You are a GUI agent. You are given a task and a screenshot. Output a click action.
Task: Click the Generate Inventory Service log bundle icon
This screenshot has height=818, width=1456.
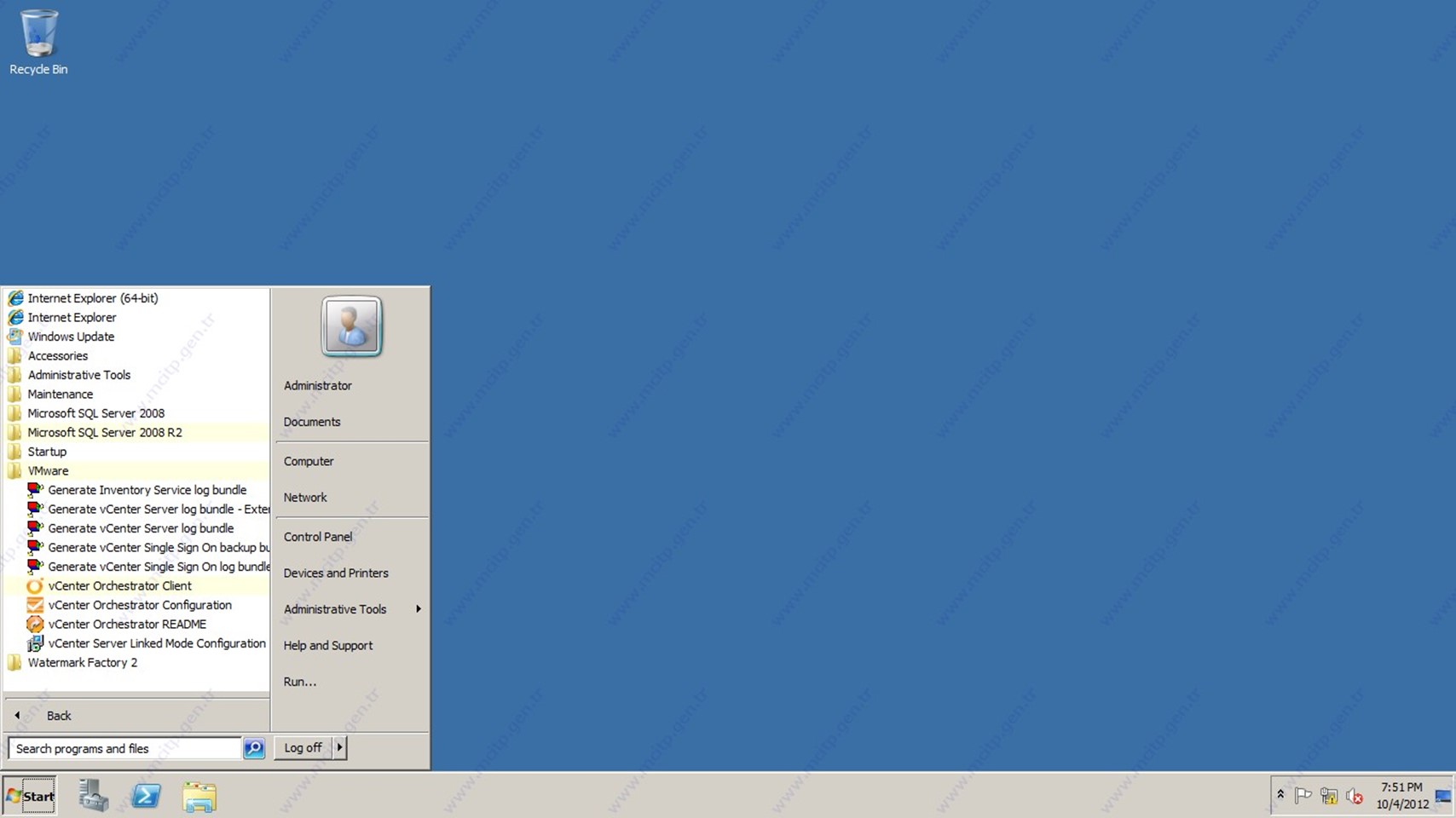pos(35,490)
